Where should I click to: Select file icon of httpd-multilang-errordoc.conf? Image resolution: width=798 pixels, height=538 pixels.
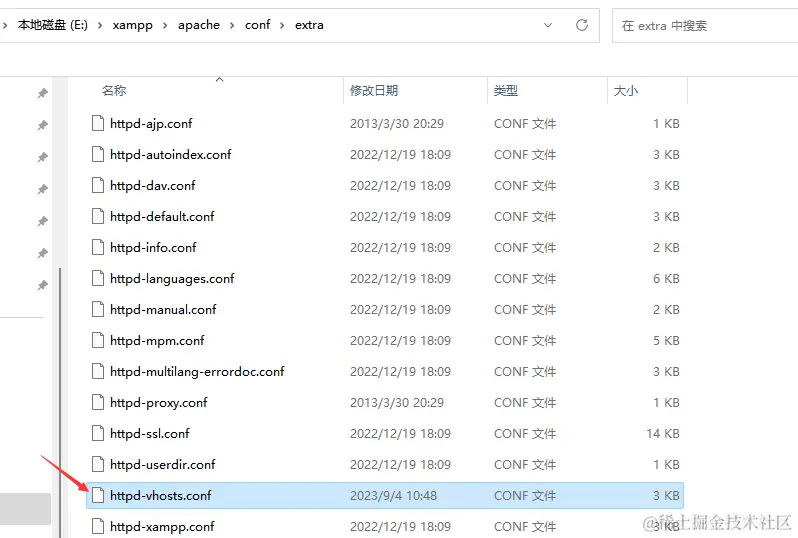98,372
